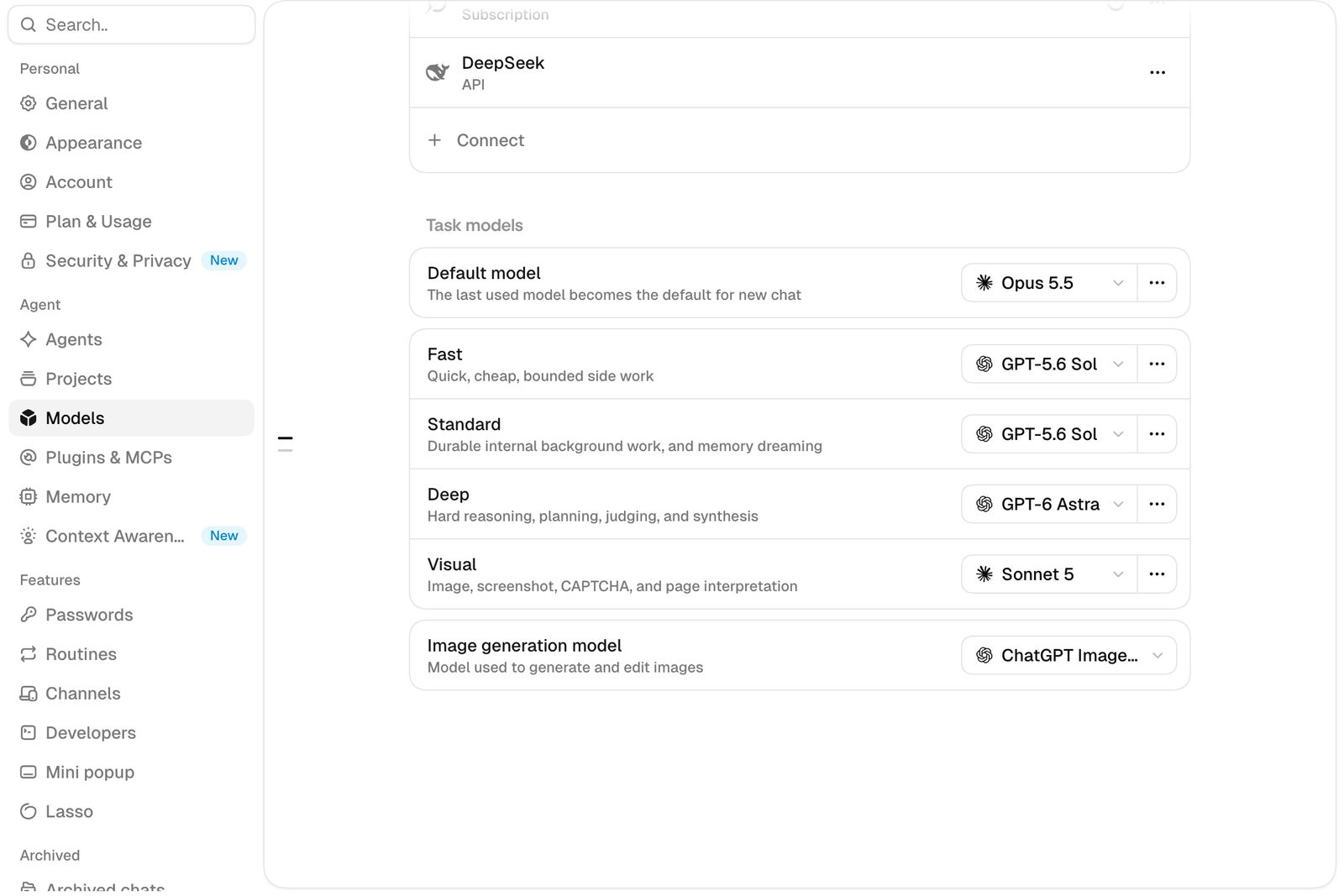Select the Models sidebar item
Viewport: 1344px width, 896px height.
click(x=131, y=418)
